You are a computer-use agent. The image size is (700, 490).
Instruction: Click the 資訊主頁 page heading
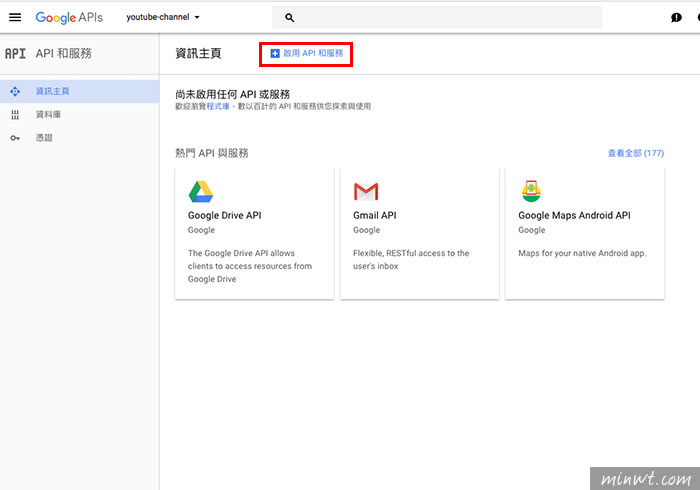click(198, 54)
